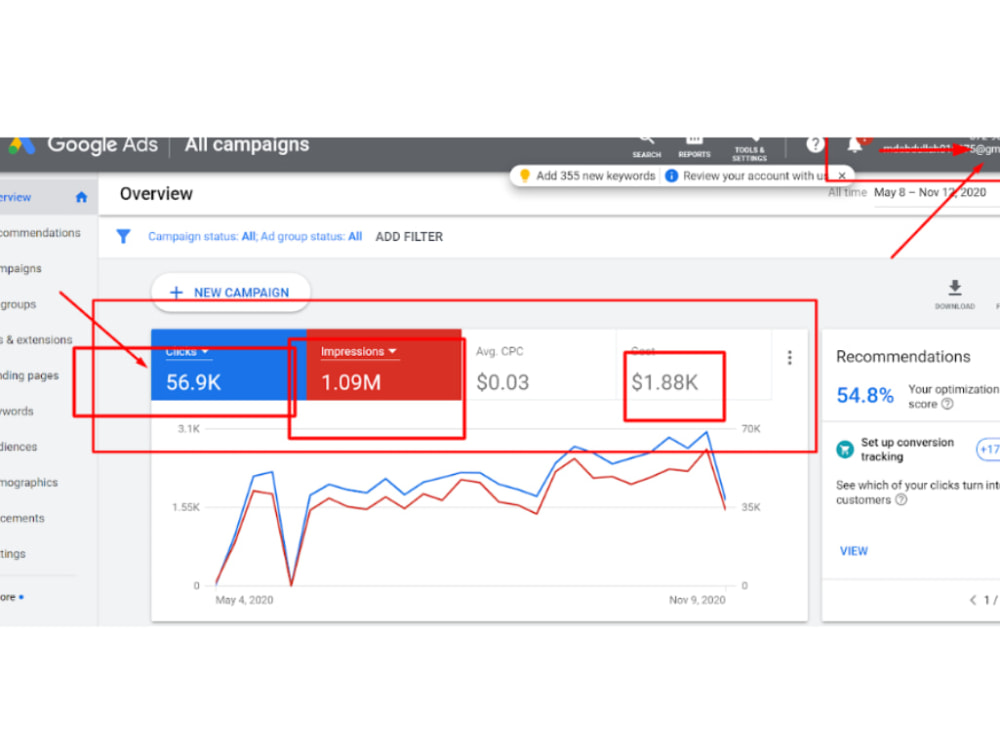
Task: Open Keywords in the sidebar
Action: [x=17, y=411]
